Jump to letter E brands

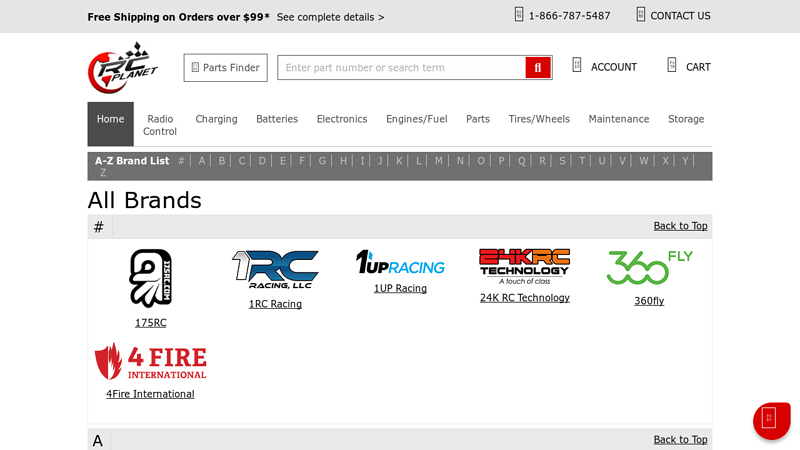tap(283, 161)
